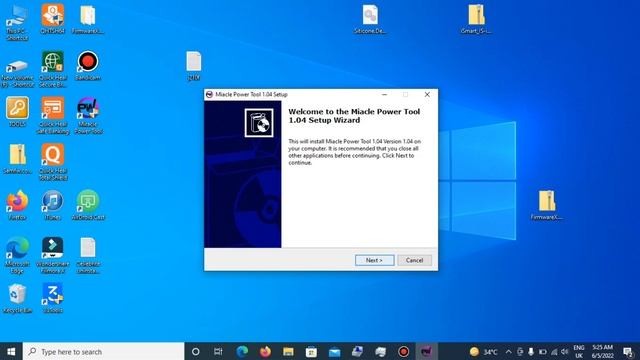Select the Silicone De... file on desktop

click(x=370, y=19)
